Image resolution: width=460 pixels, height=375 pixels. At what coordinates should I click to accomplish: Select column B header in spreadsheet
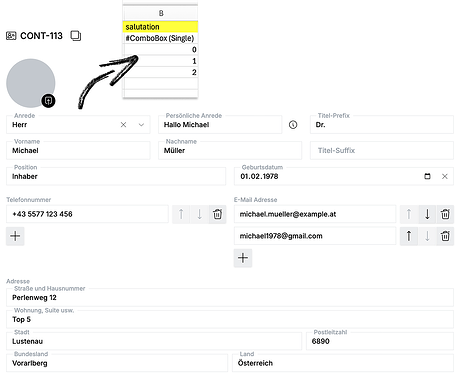pos(160,13)
